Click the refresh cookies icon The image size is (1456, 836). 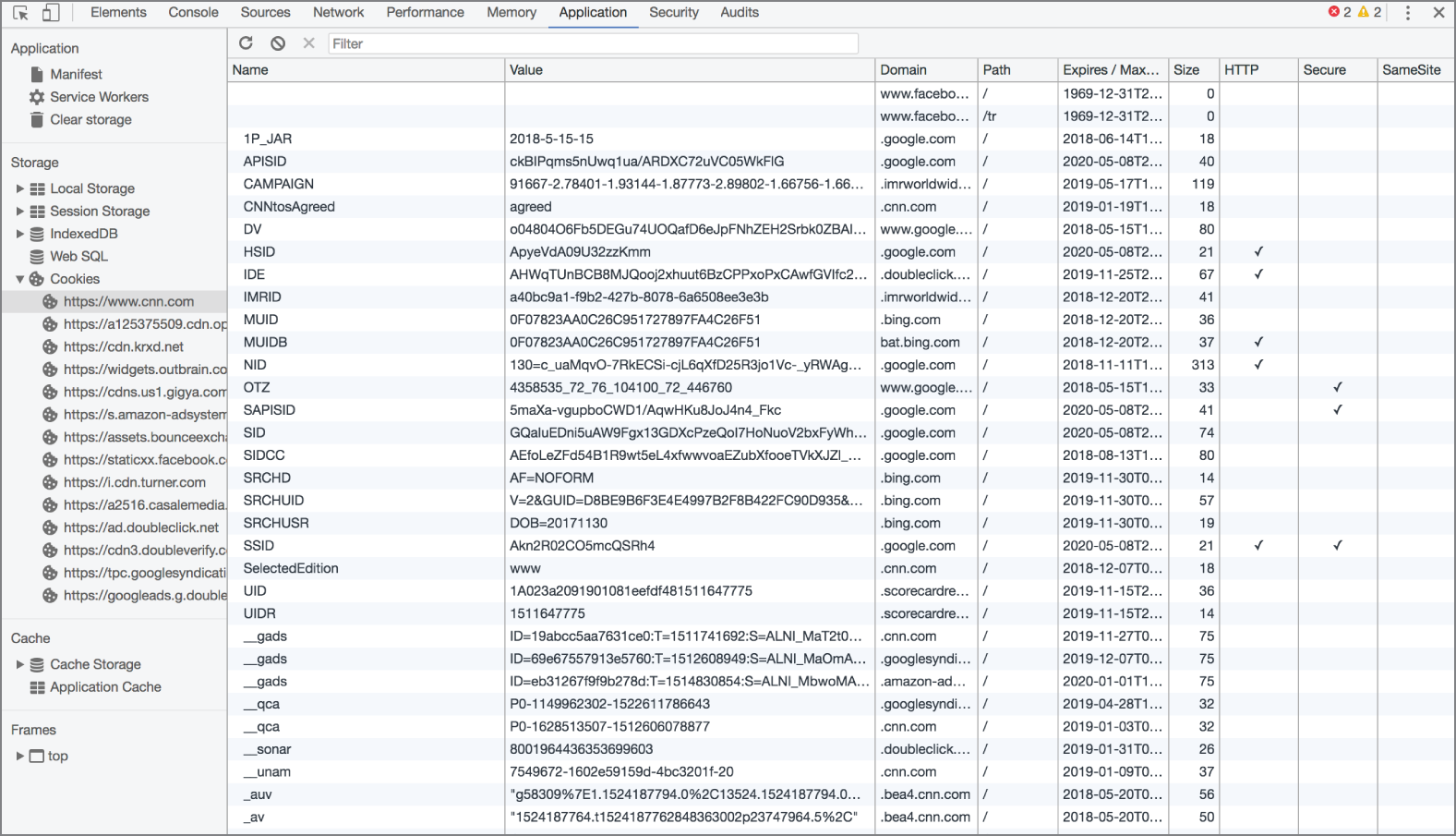[246, 42]
